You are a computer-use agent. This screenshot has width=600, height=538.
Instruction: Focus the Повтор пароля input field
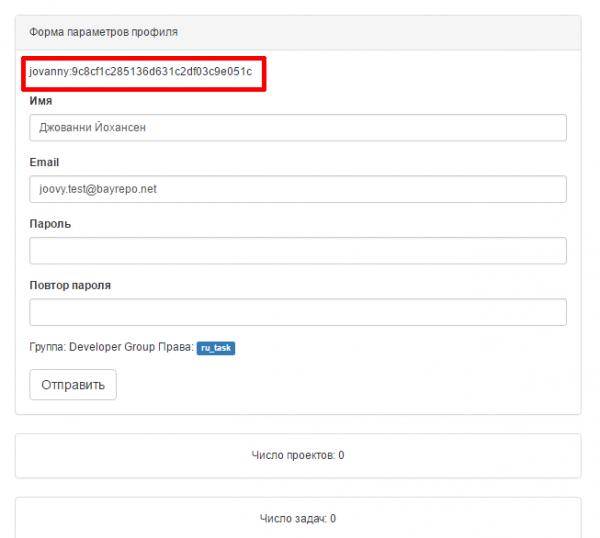coord(298,312)
